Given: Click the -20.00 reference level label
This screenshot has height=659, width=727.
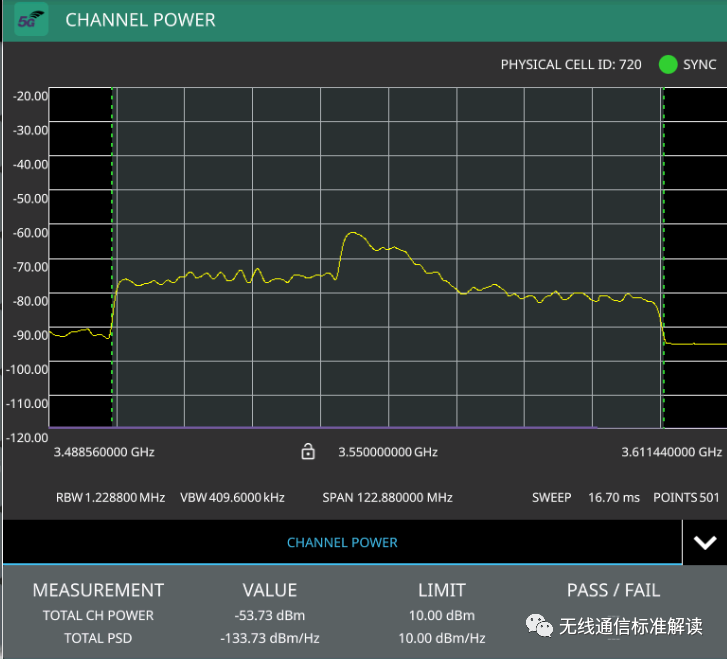Looking at the screenshot, I should click(30, 96).
